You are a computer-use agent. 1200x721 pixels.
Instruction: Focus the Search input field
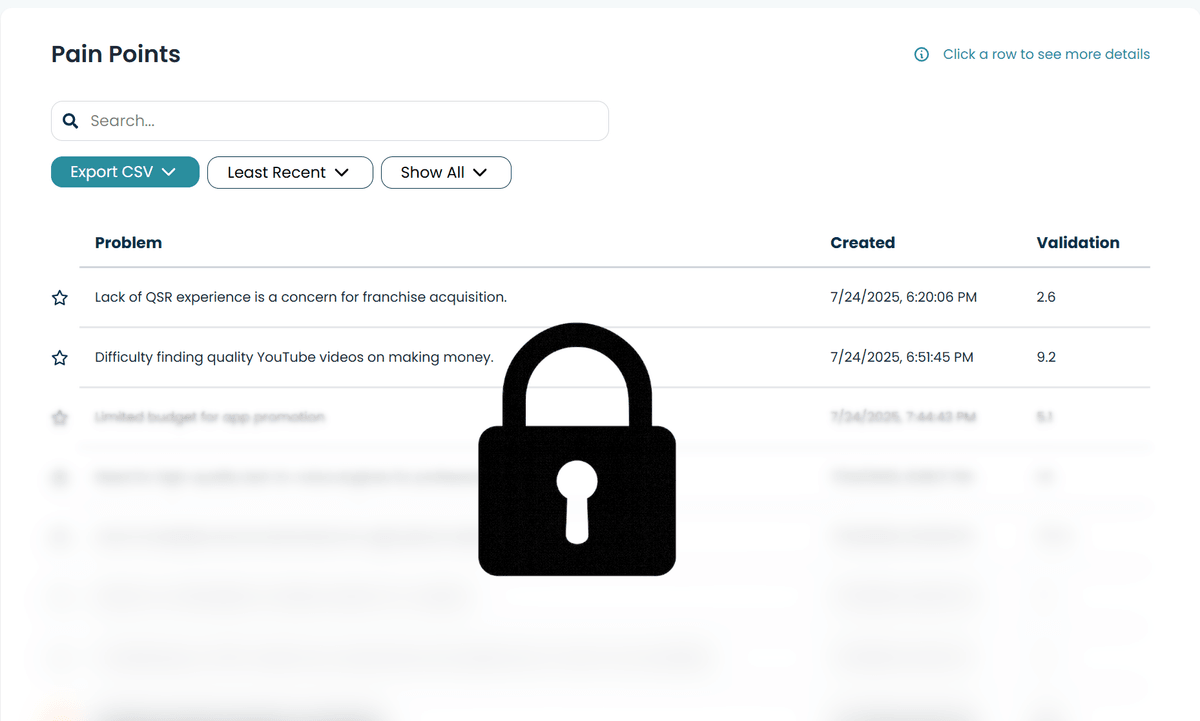[340, 121]
